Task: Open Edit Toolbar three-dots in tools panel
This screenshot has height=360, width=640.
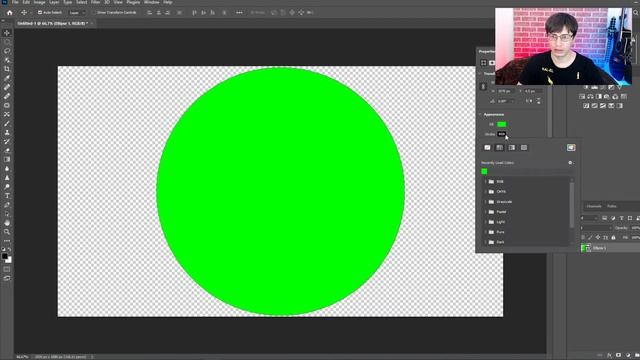Action: (x=7, y=241)
